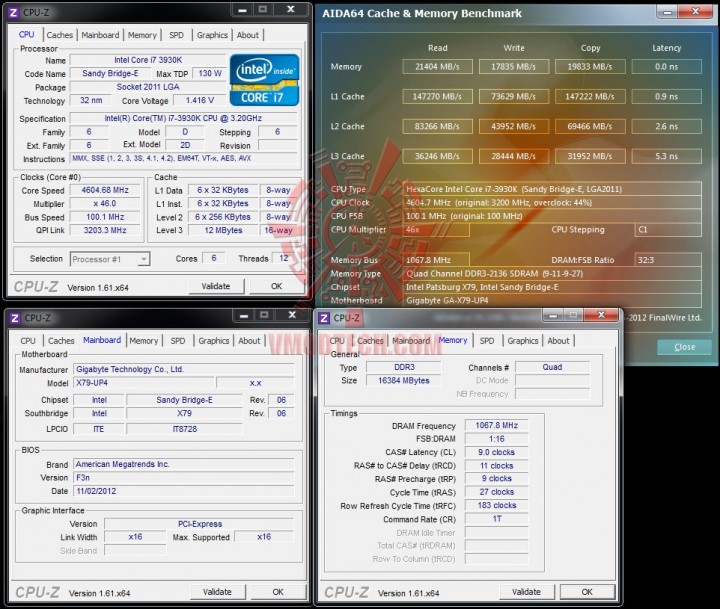The height and width of the screenshot is (609, 720).
Task: Click CPU-Z icon in Memory window title
Action: [324, 318]
